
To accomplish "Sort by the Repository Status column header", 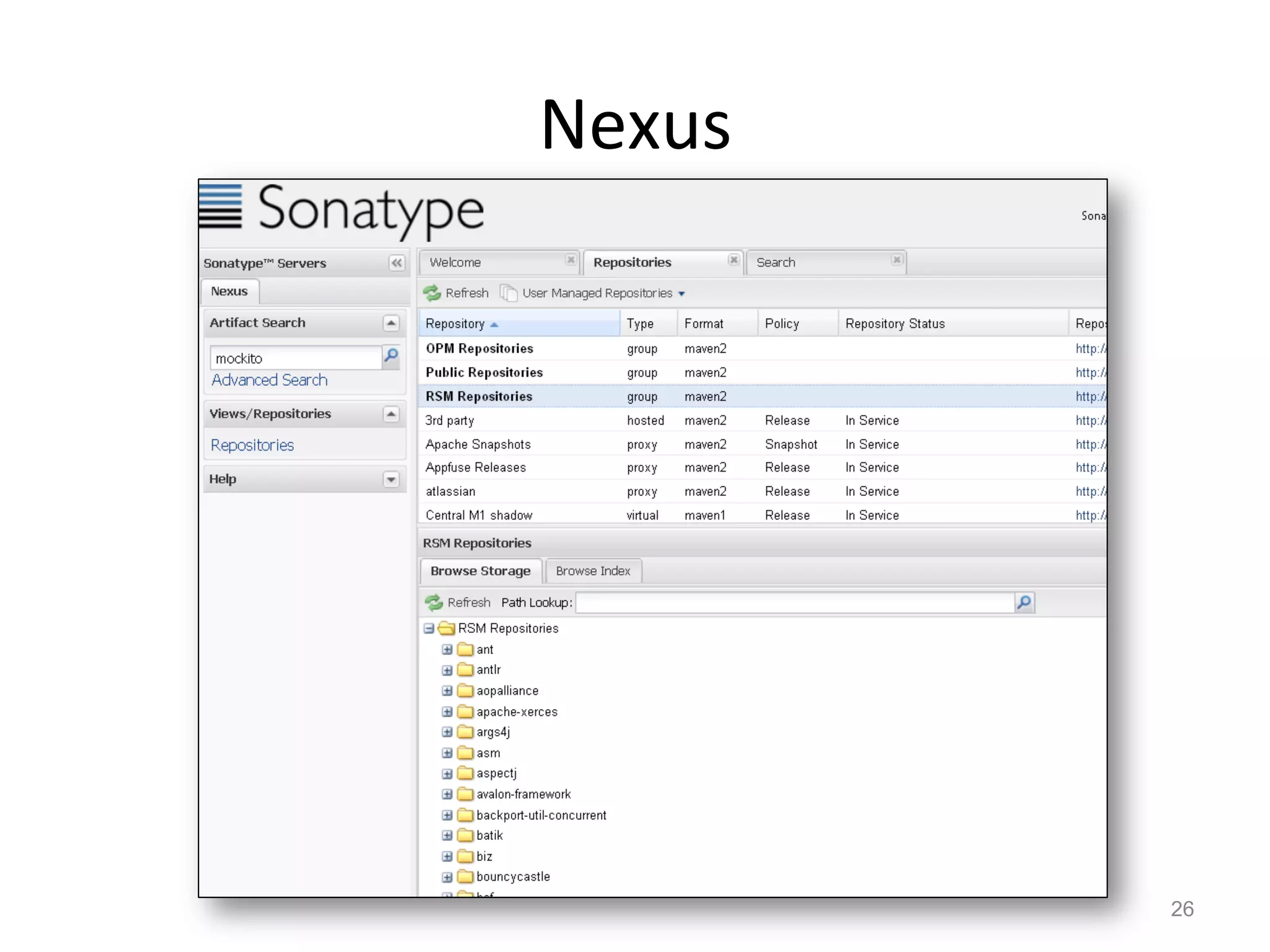I will pyautogui.click(x=954, y=324).
